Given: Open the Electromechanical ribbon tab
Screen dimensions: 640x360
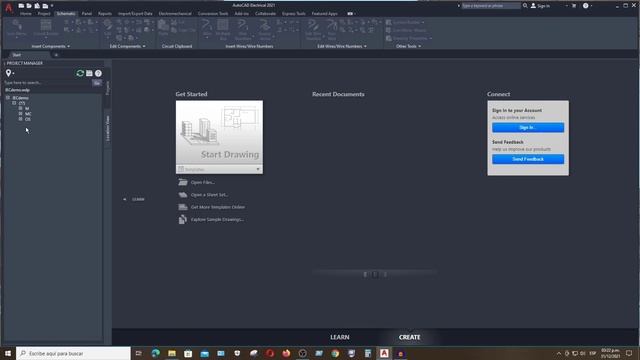Looking at the screenshot, I should click(x=175, y=13).
